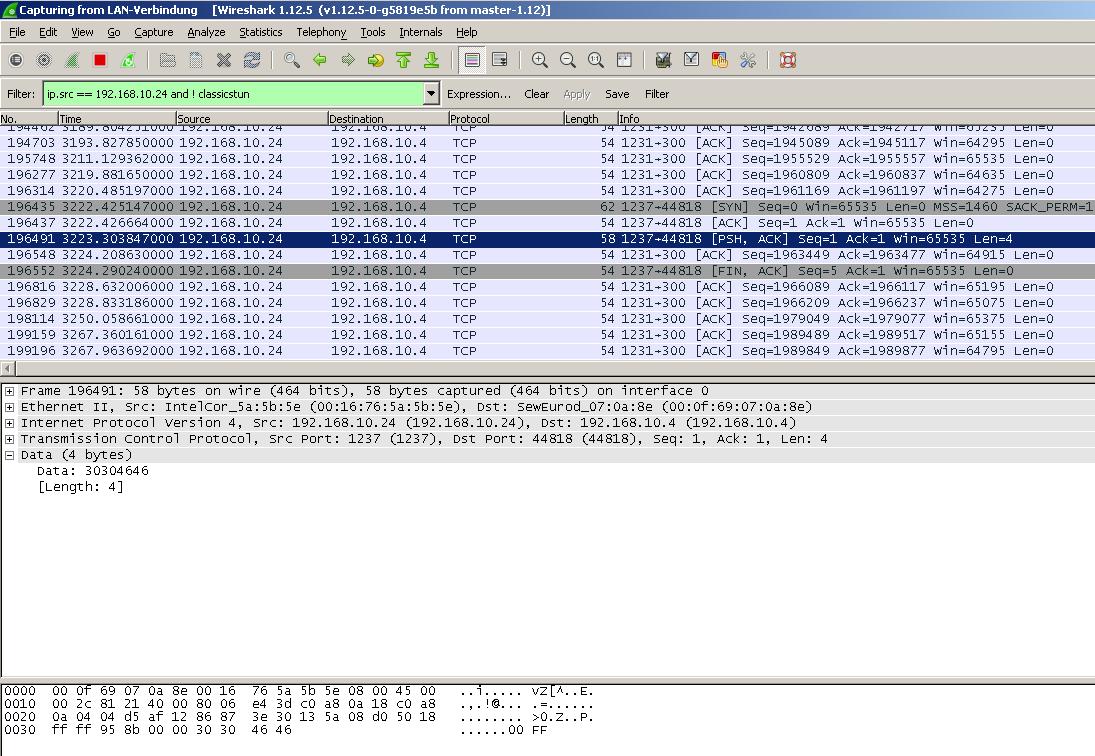This screenshot has height=756, width=1095.
Task: Restart the current capture icon
Action: (x=128, y=60)
